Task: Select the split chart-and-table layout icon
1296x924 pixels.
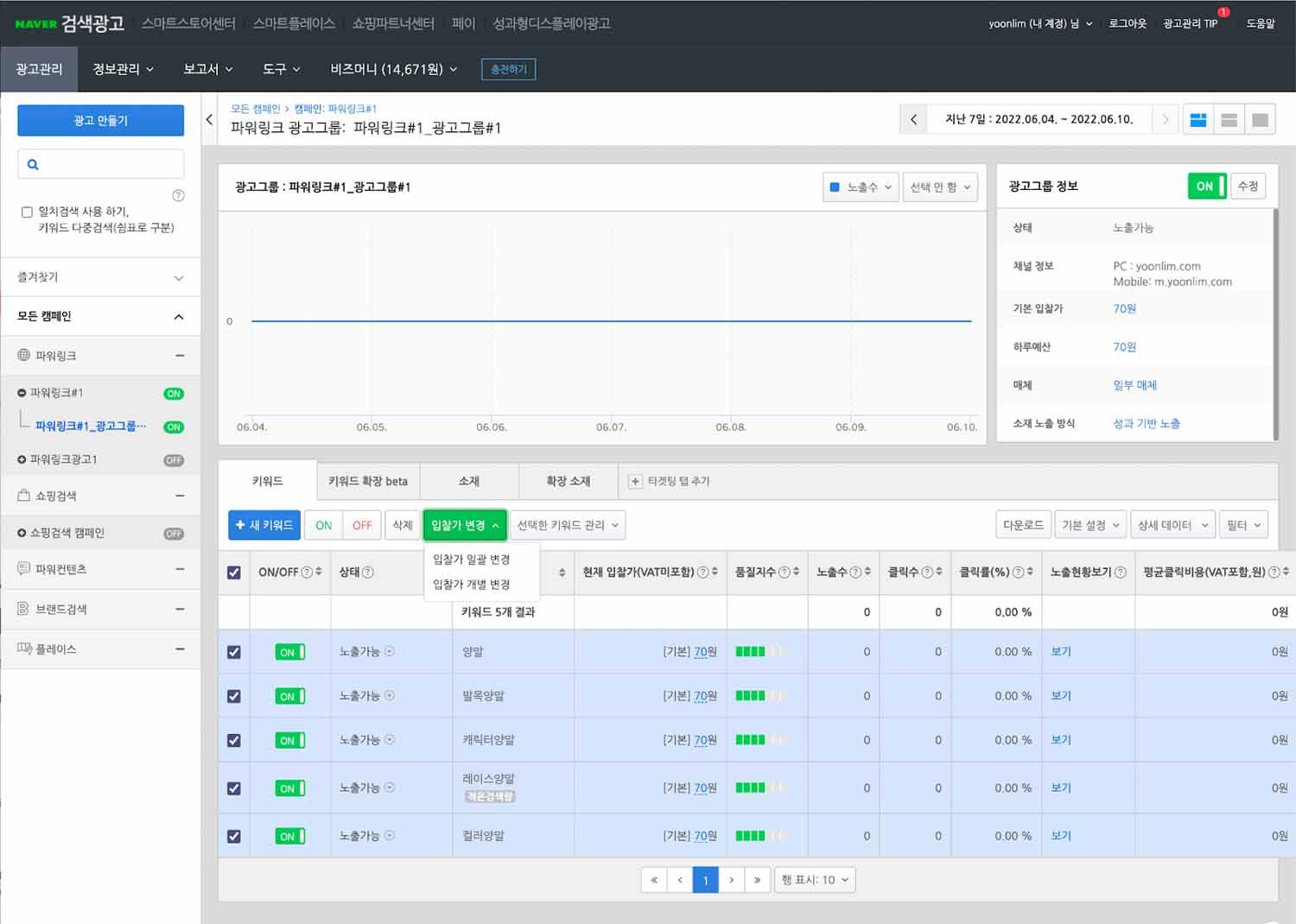Action: (1229, 120)
